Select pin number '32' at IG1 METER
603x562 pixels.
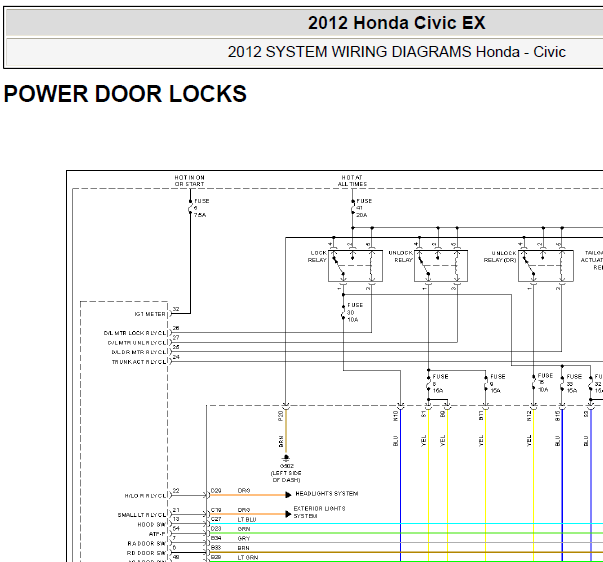pos(176,309)
